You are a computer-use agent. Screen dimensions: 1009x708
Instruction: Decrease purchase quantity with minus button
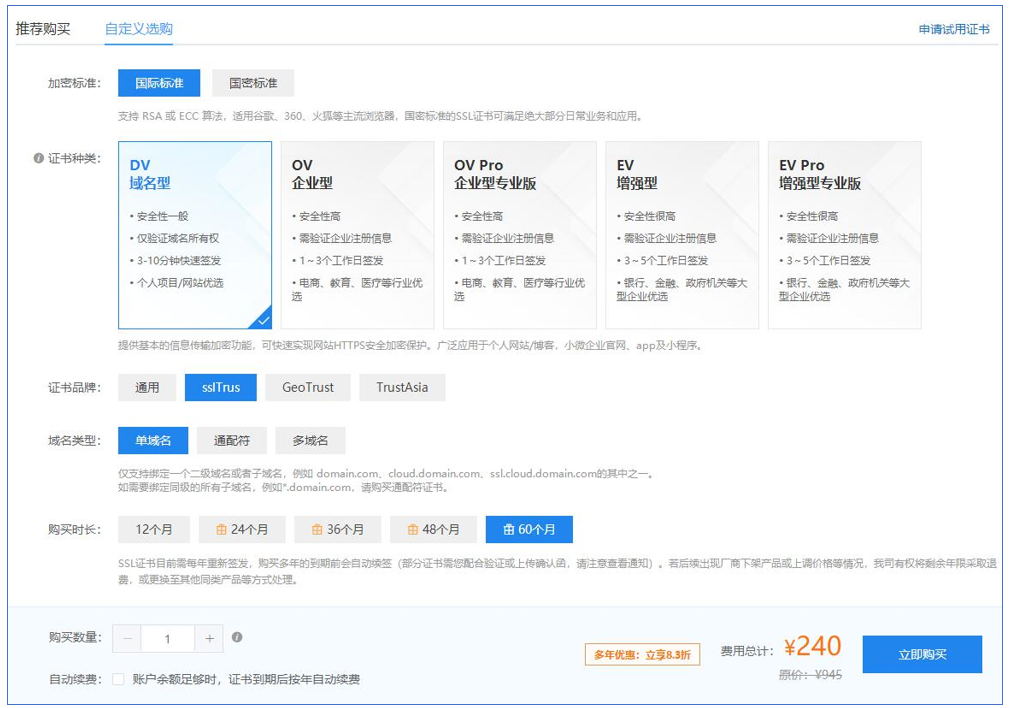click(x=127, y=638)
